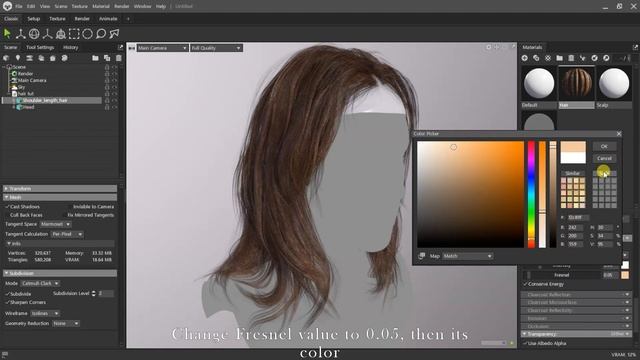
Task: Switch to the Setup workspace tab
Action: point(33,19)
